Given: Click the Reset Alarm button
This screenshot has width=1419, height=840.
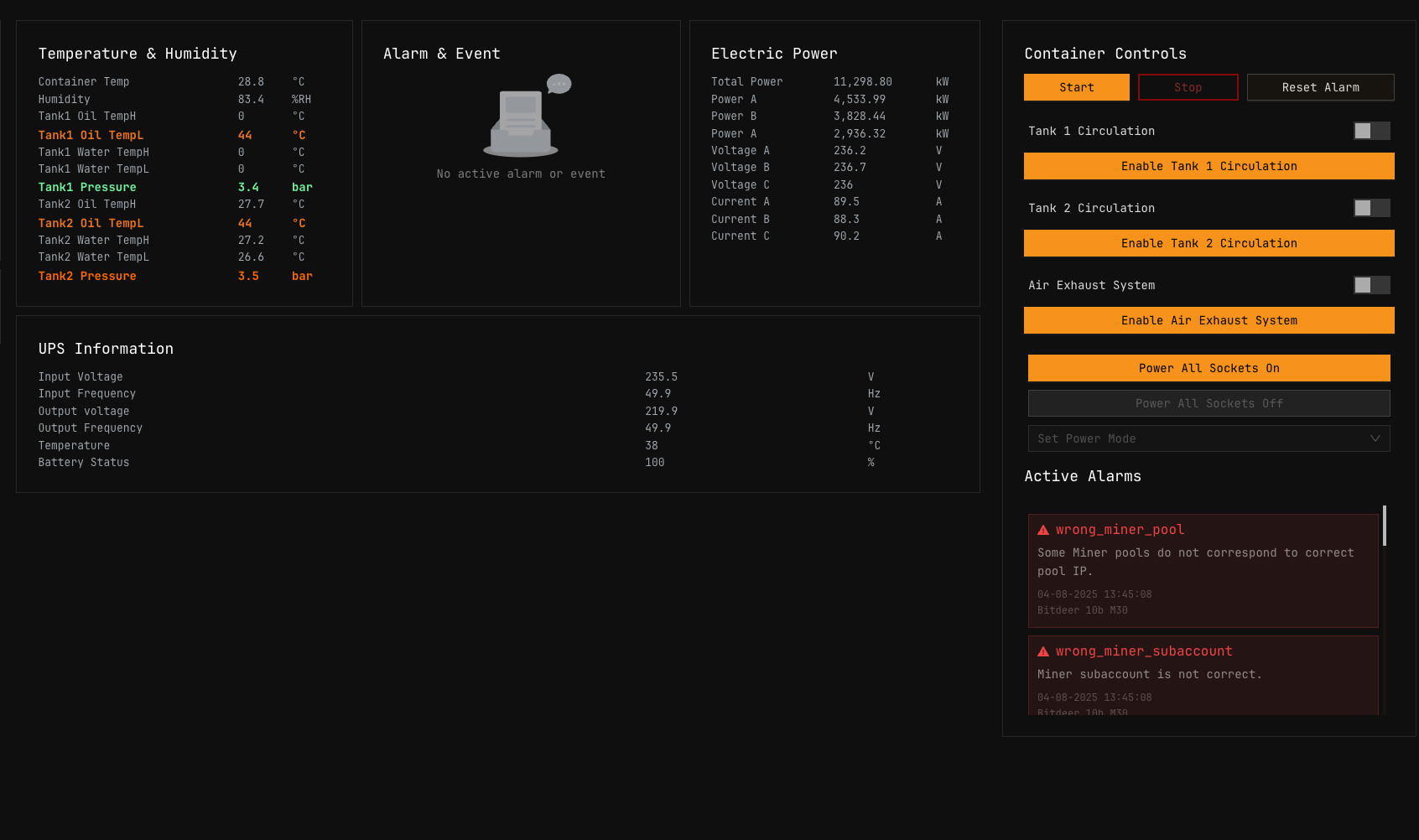Looking at the screenshot, I should [1320, 87].
